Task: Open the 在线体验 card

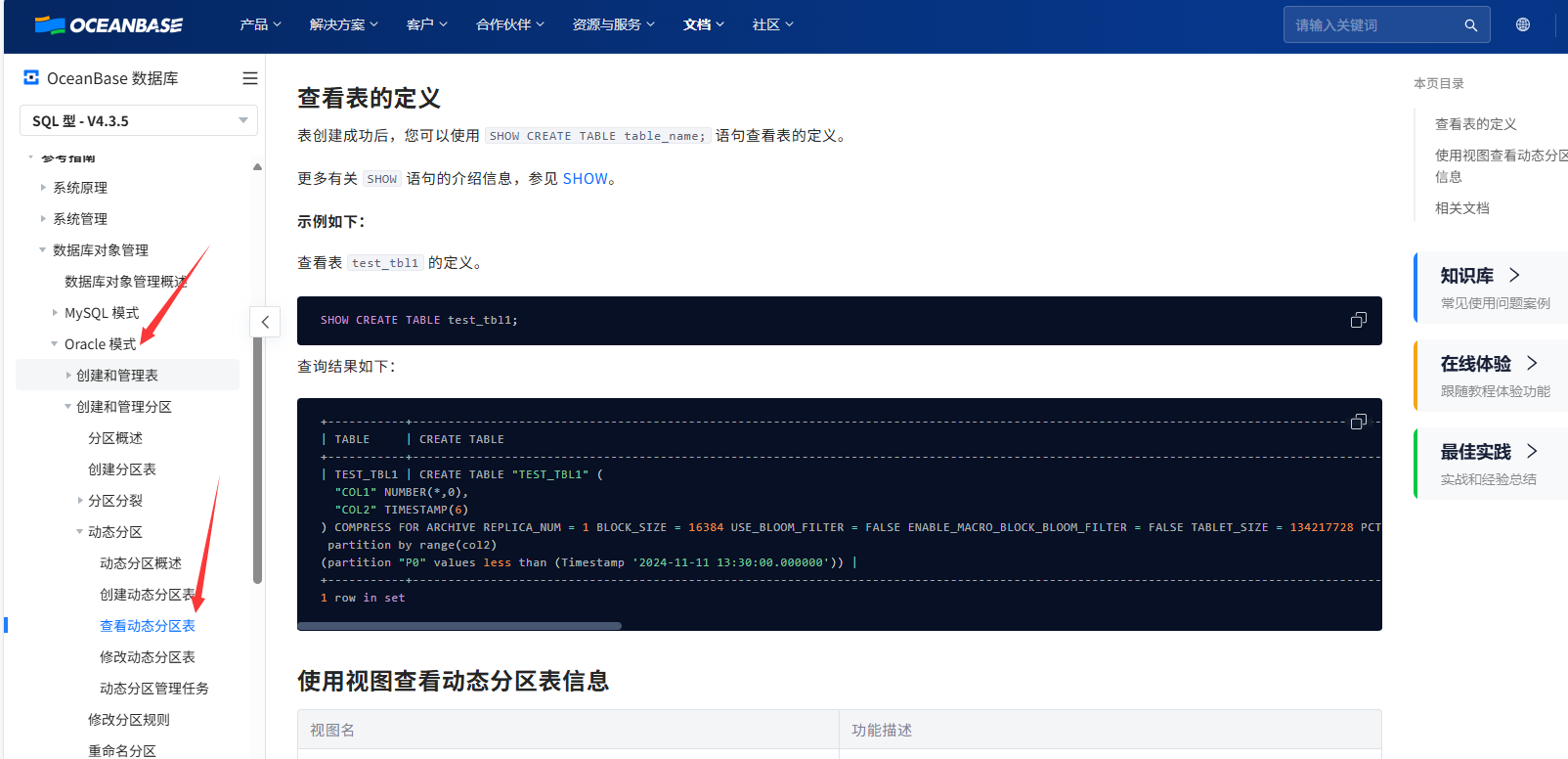Action: 1492,376
